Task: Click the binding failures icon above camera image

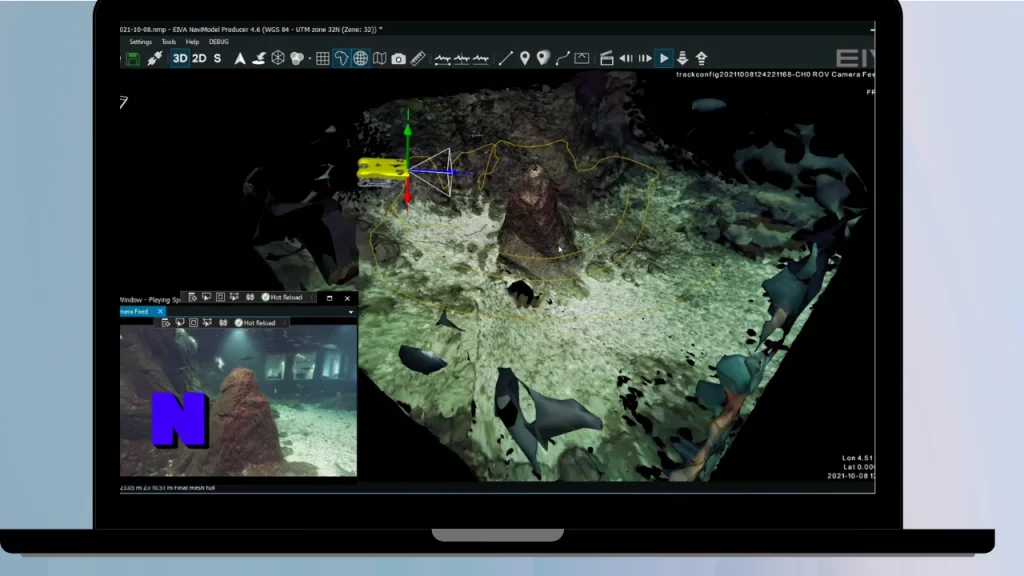Action: (223, 323)
